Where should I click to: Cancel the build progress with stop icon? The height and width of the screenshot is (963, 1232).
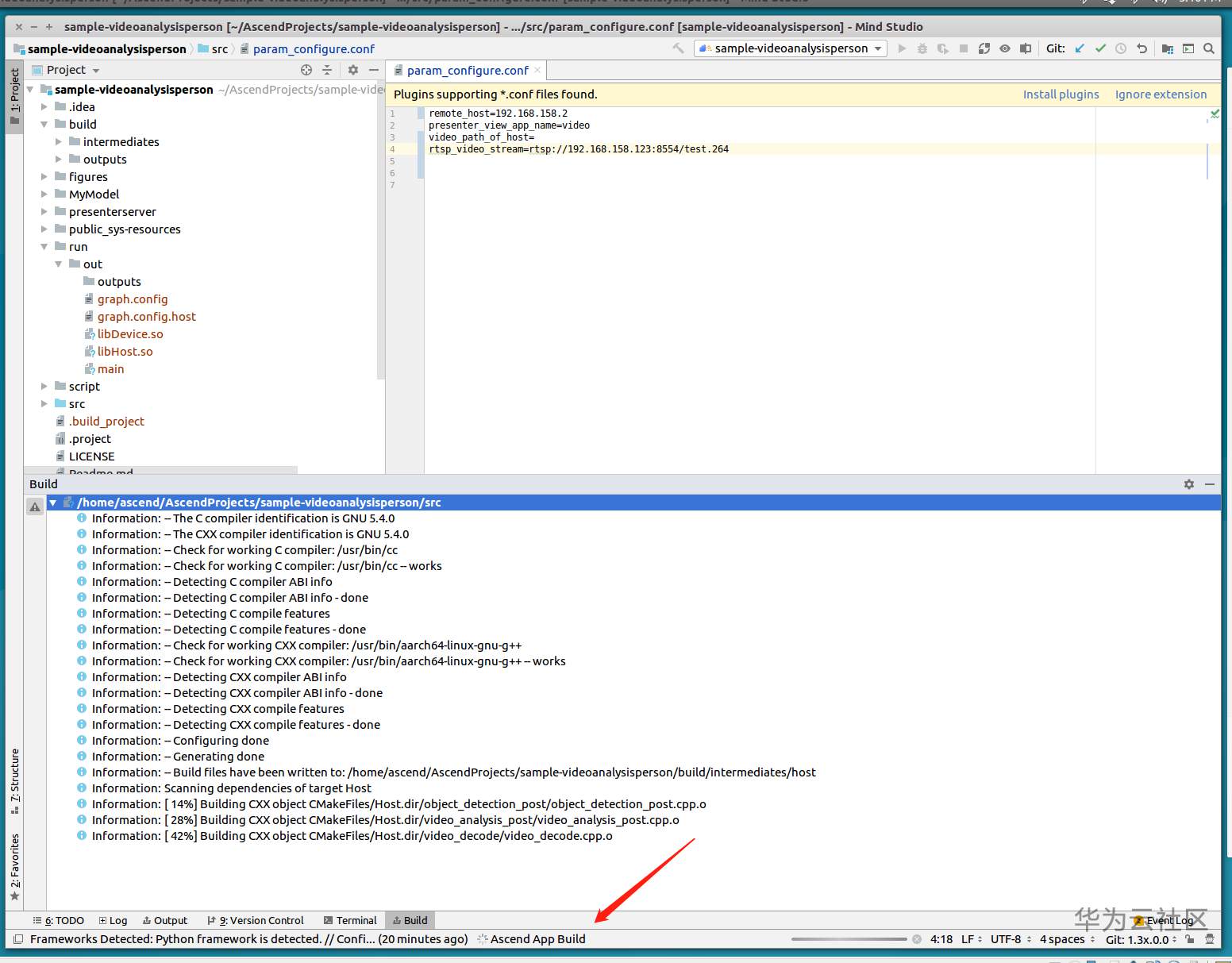(917, 939)
